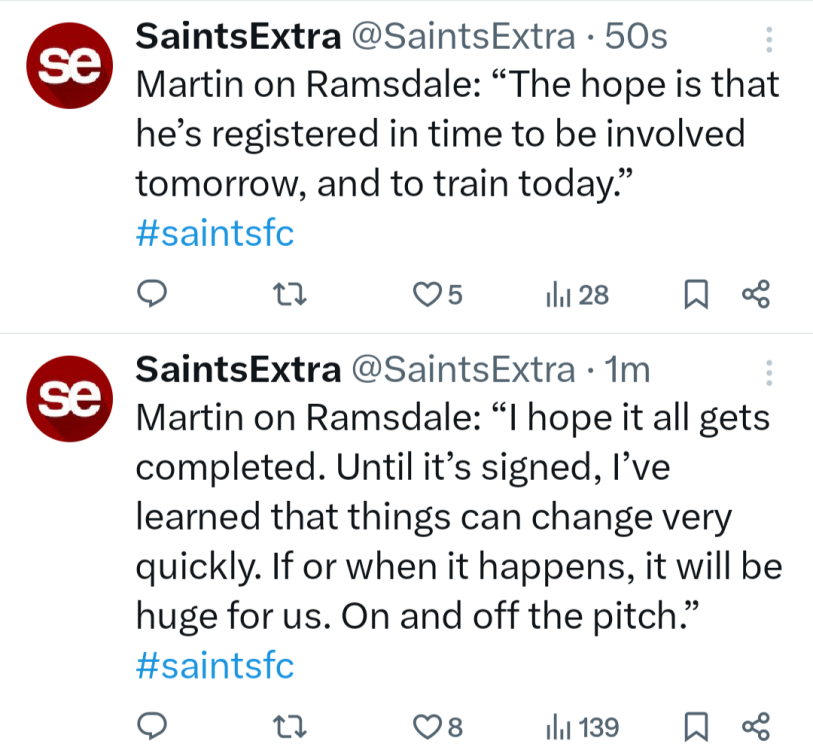Image resolution: width=813 pixels, height=750 pixels.
Task: Like the tweet with 5 likes
Action: 429,294
